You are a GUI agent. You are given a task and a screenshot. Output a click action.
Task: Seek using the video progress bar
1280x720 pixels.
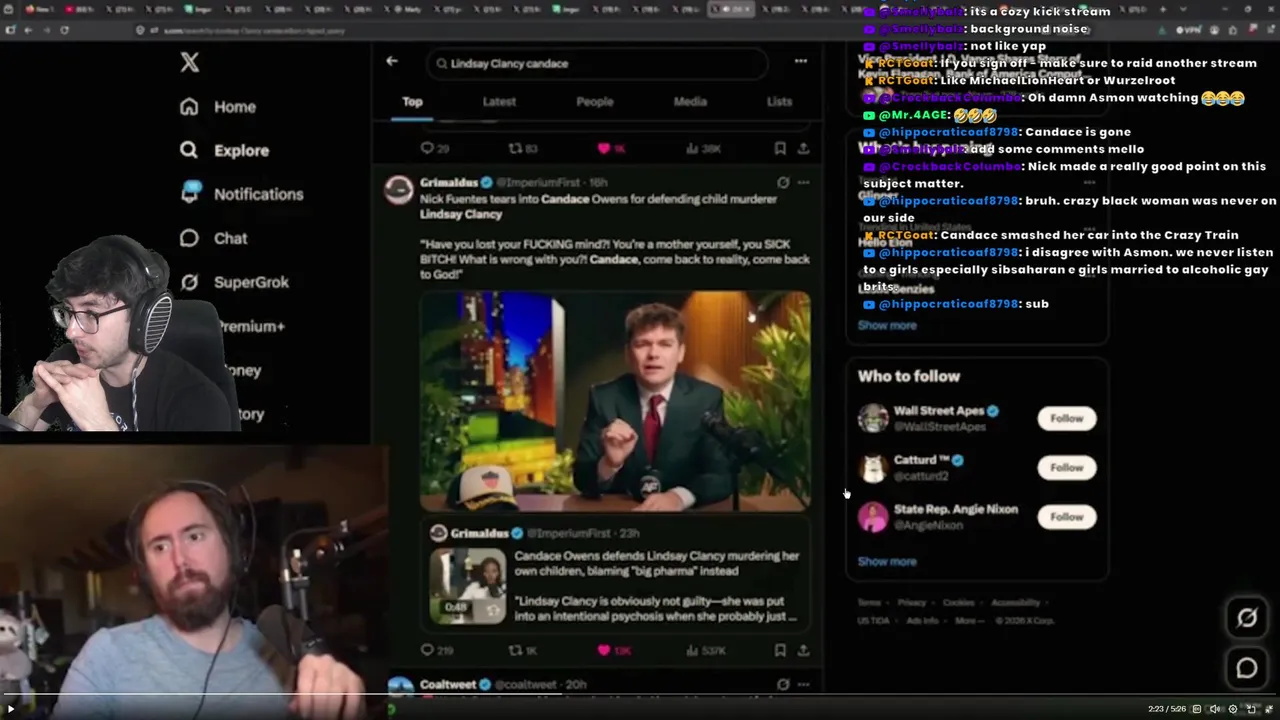[x=640, y=696]
